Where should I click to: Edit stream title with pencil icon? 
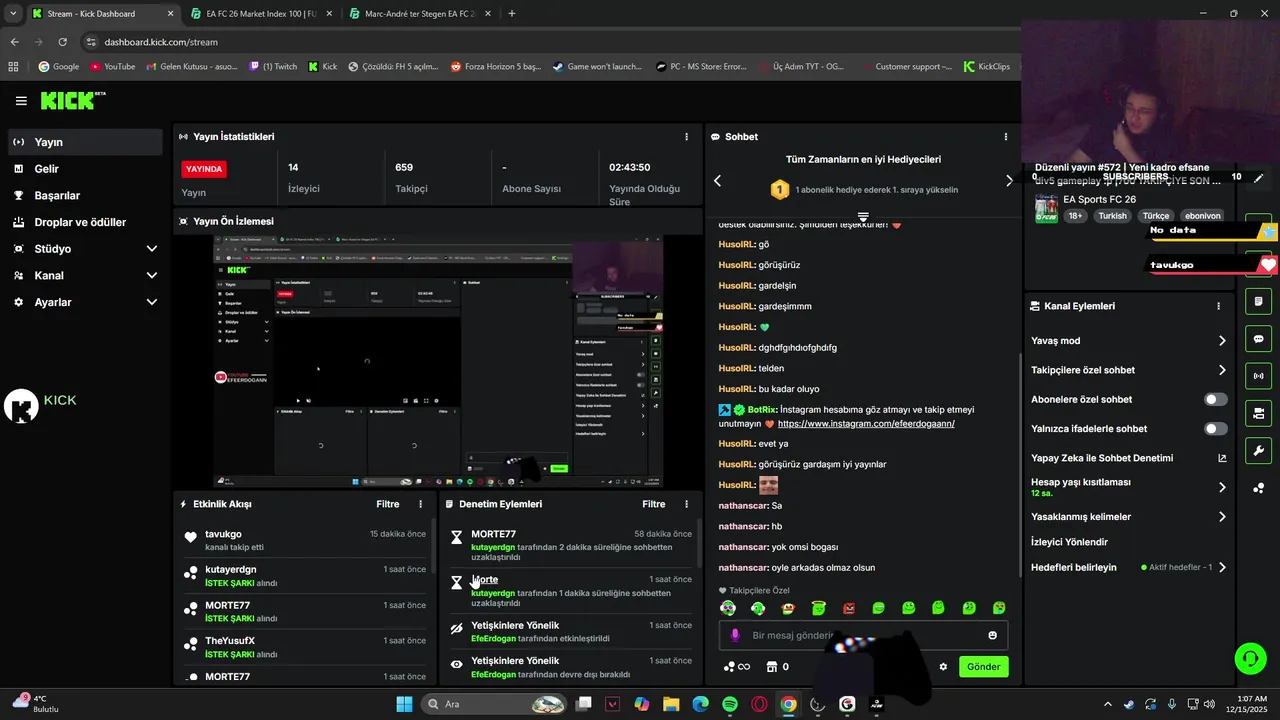point(1259,178)
